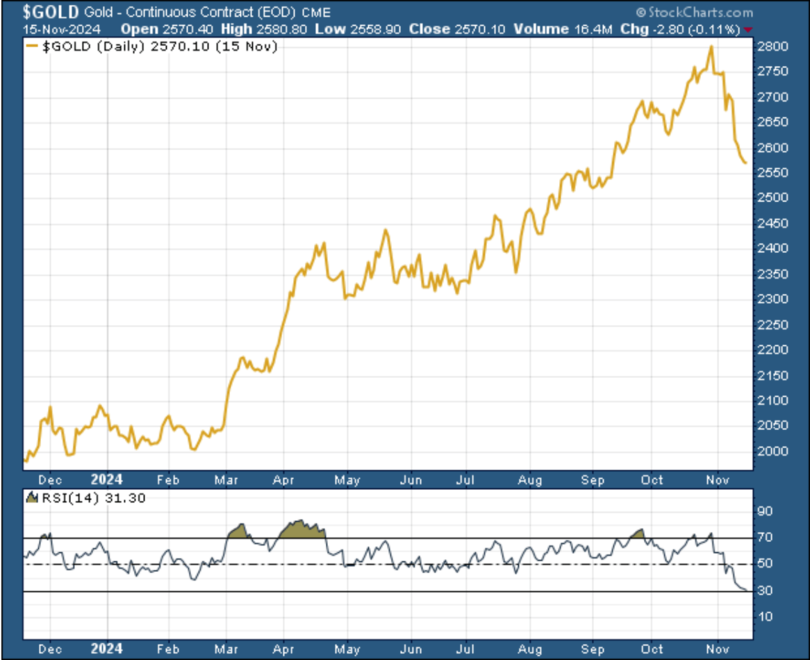The height and width of the screenshot is (660, 810).
Task: Click the 15-Nov-2024 date in the header
Action: (61, 29)
